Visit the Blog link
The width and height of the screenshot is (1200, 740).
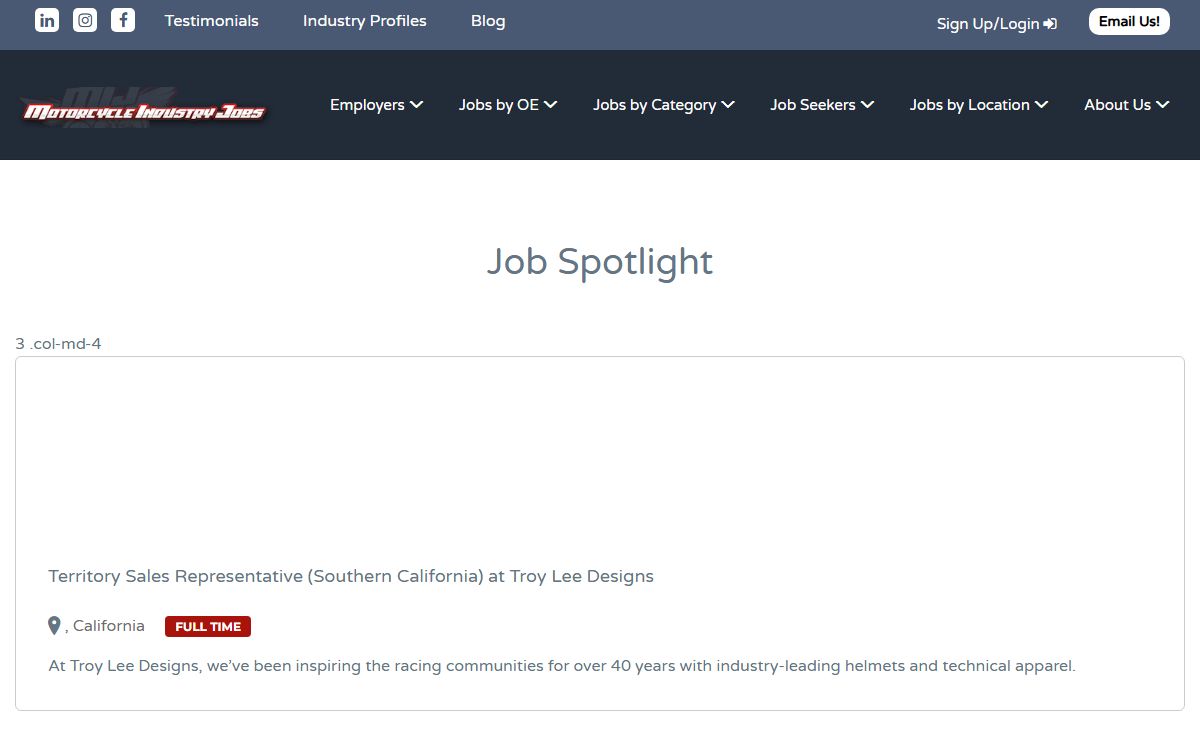[x=488, y=21]
